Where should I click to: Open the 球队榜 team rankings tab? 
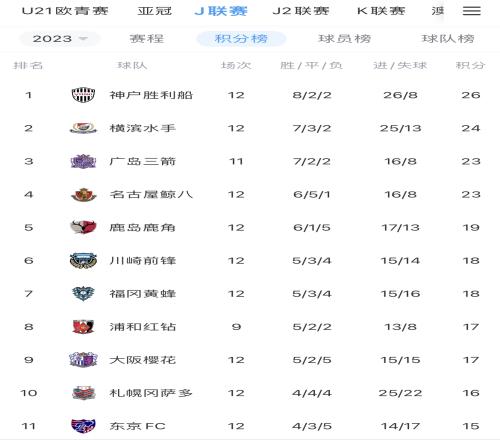[x=448, y=39]
